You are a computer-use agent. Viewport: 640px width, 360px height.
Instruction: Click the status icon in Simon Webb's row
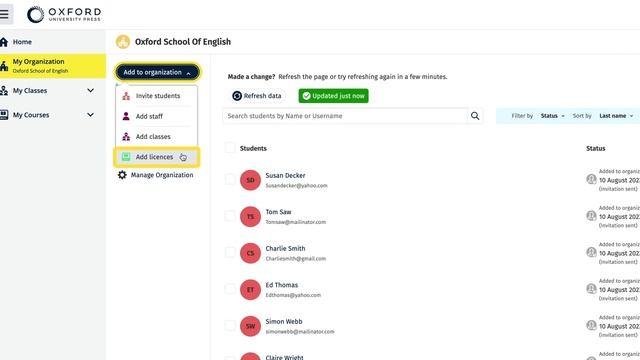tap(591, 325)
